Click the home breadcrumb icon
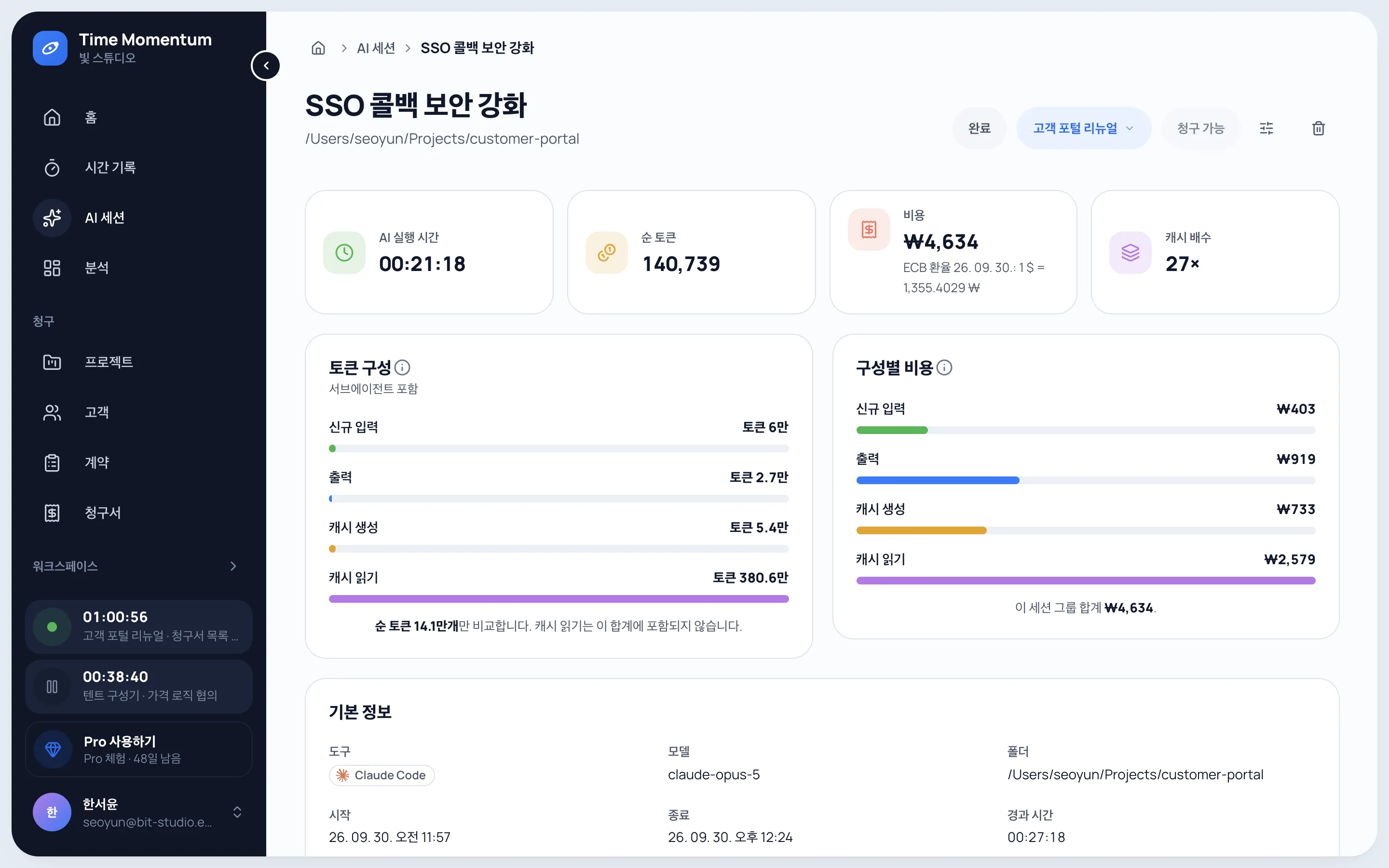 pyautogui.click(x=318, y=48)
